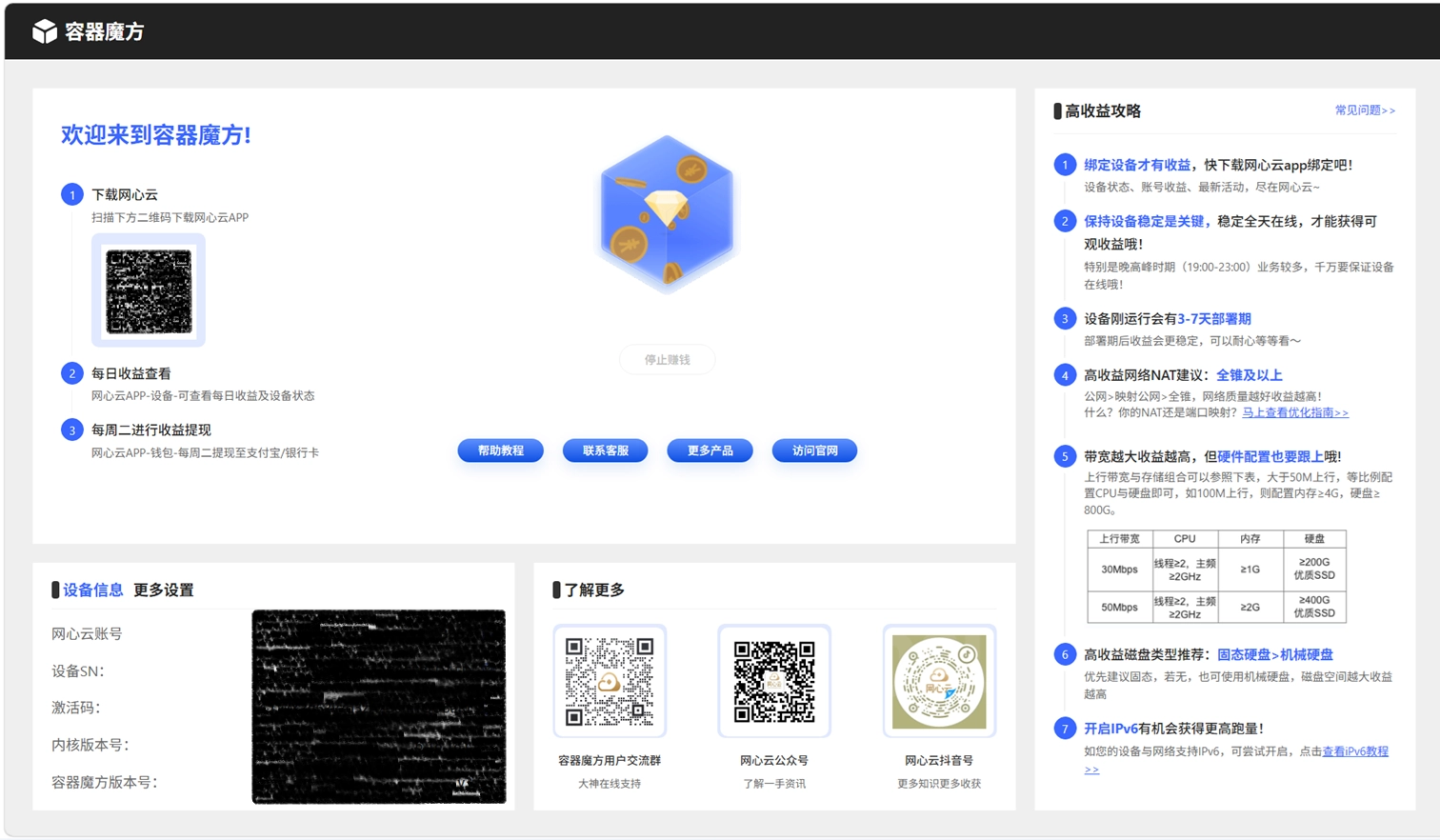The width and height of the screenshot is (1440, 840).
Task: Click the 全锥及以上 NAT recommendation
Action: pyautogui.click(x=1250, y=375)
